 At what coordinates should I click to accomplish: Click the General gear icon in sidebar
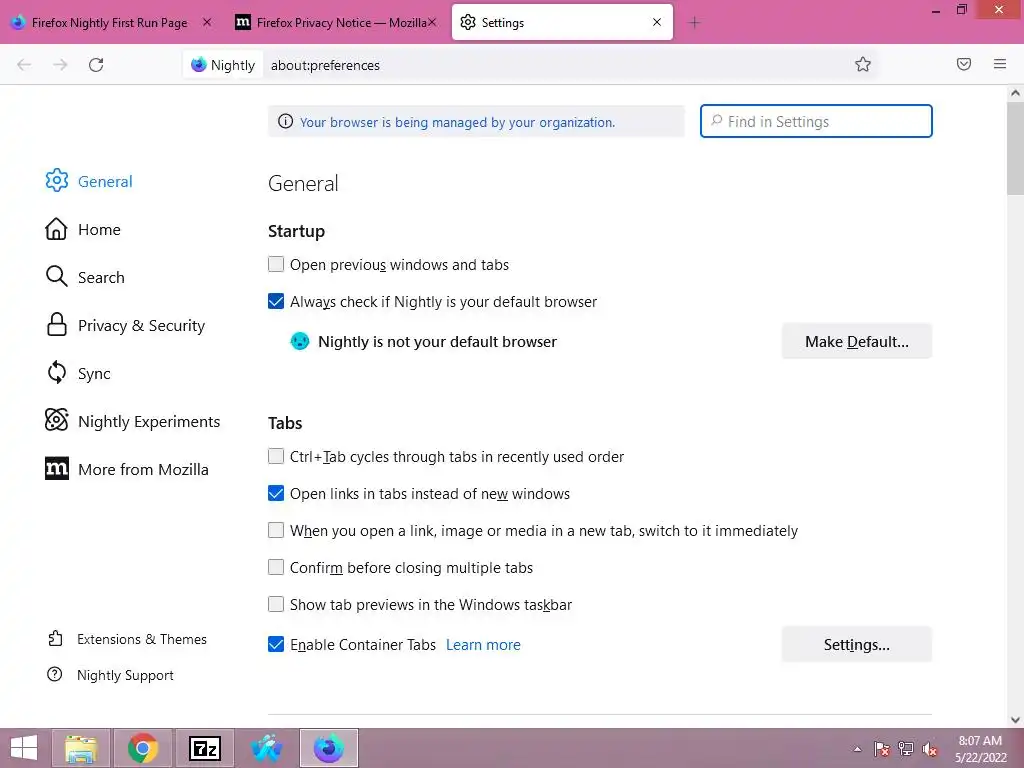point(57,181)
